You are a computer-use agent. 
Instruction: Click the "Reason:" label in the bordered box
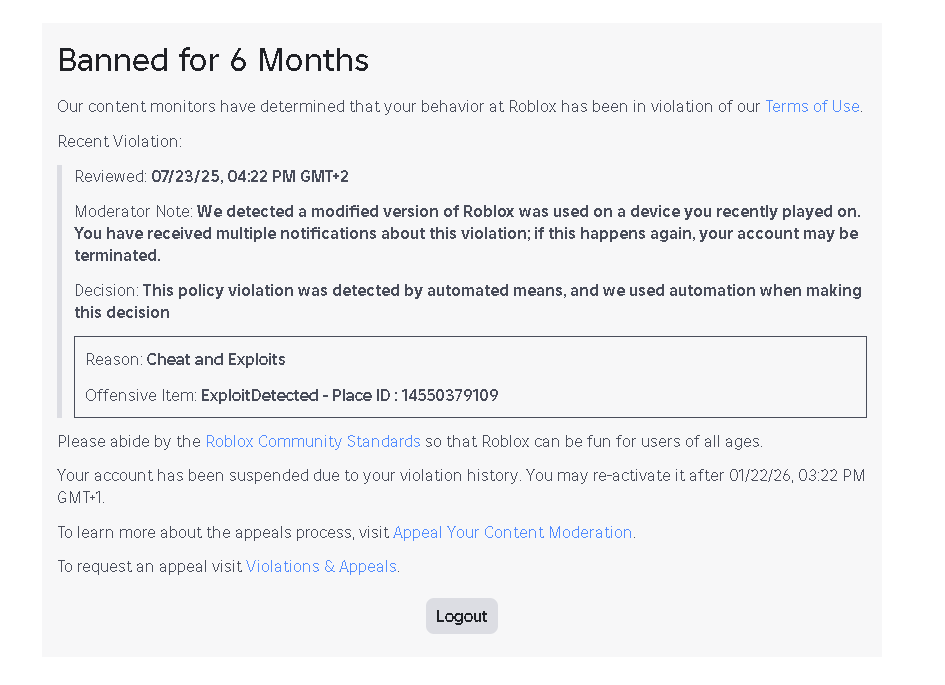(114, 359)
